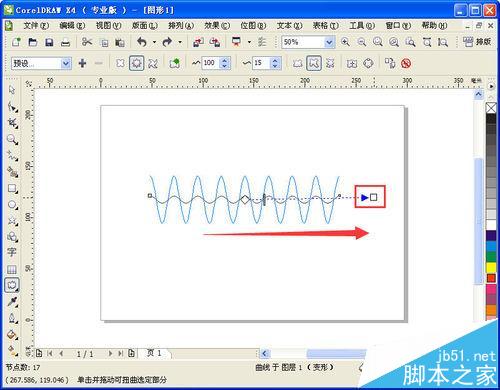The width and height of the screenshot is (500, 390).
Task: Expand the application launcher dropdown arrow
Action: 249,42
